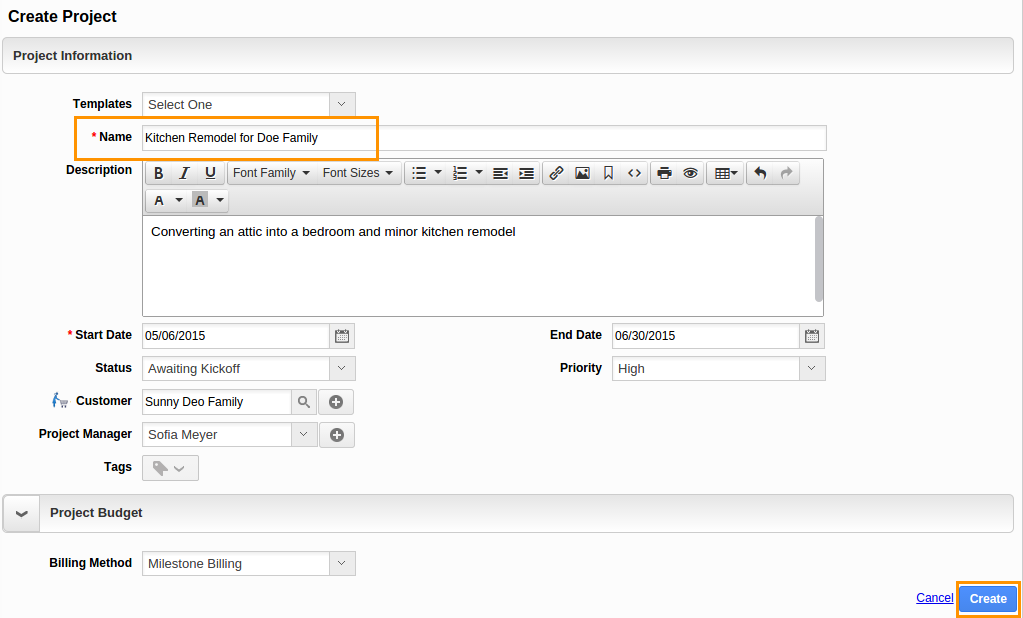Viewport: 1023px width, 618px height.
Task: Add a new project manager
Action: (337, 435)
